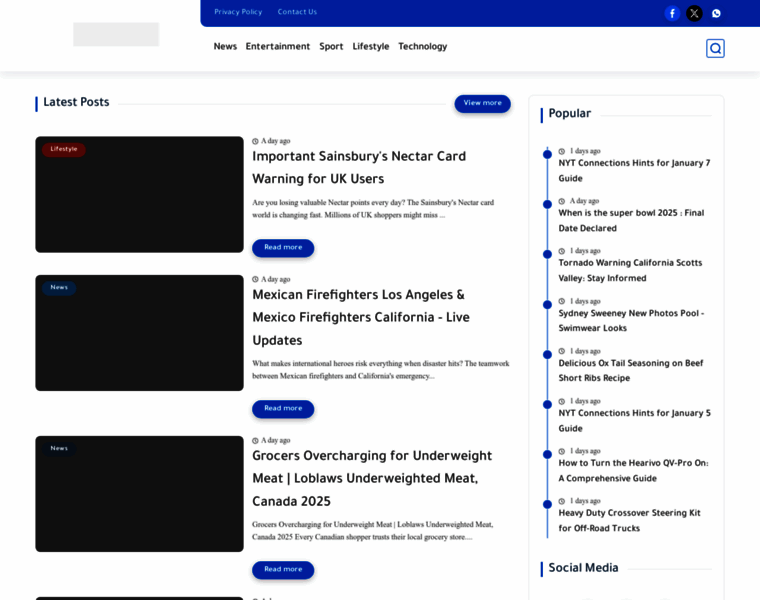
Task: Open the Contact Us link
Action: pyautogui.click(x=297, y=12)
